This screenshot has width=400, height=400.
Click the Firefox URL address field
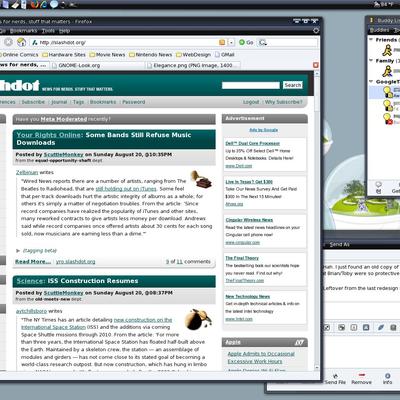(127, 42)
